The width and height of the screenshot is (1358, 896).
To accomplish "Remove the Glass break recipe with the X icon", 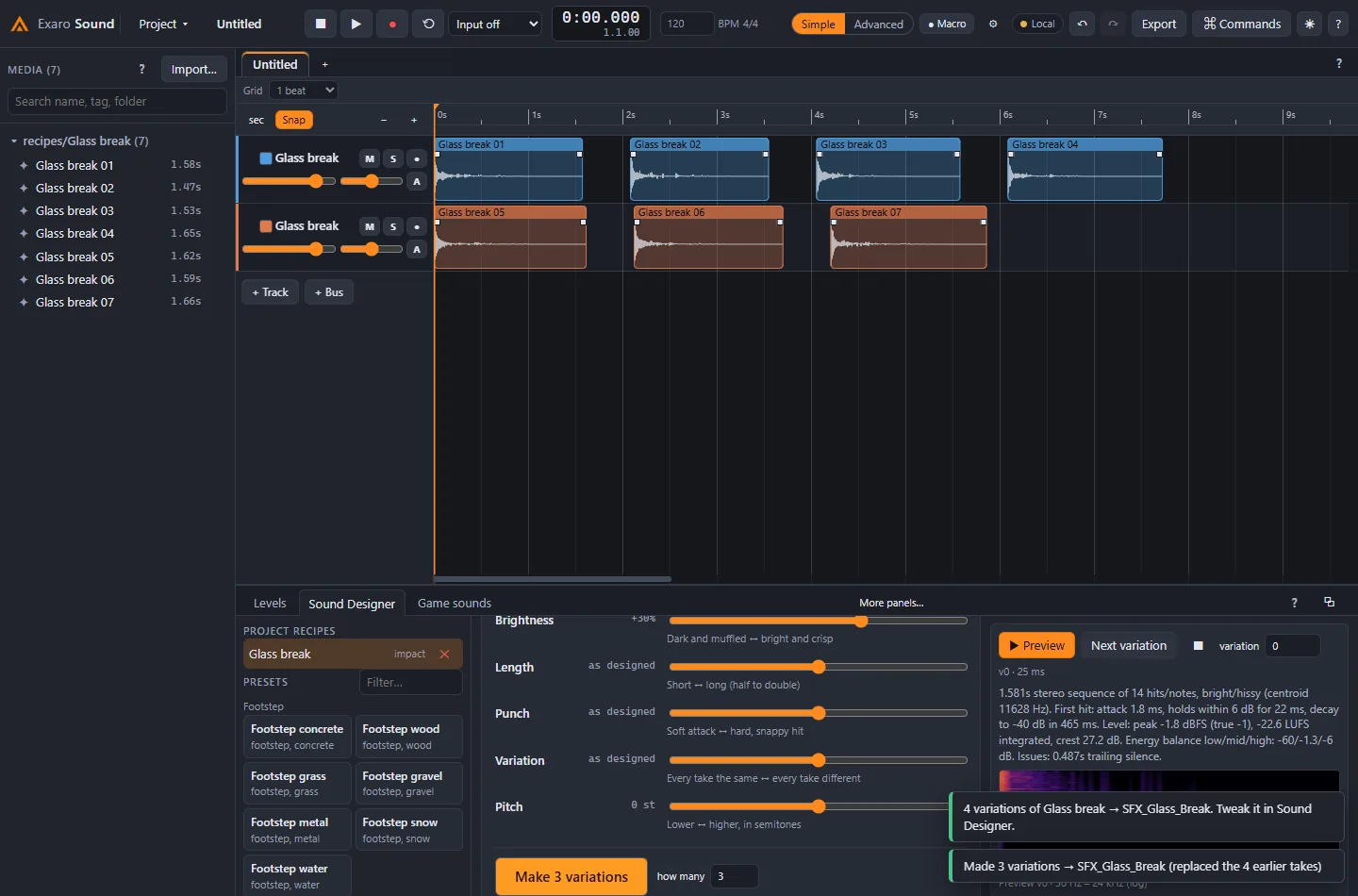I will click(444, 654).
